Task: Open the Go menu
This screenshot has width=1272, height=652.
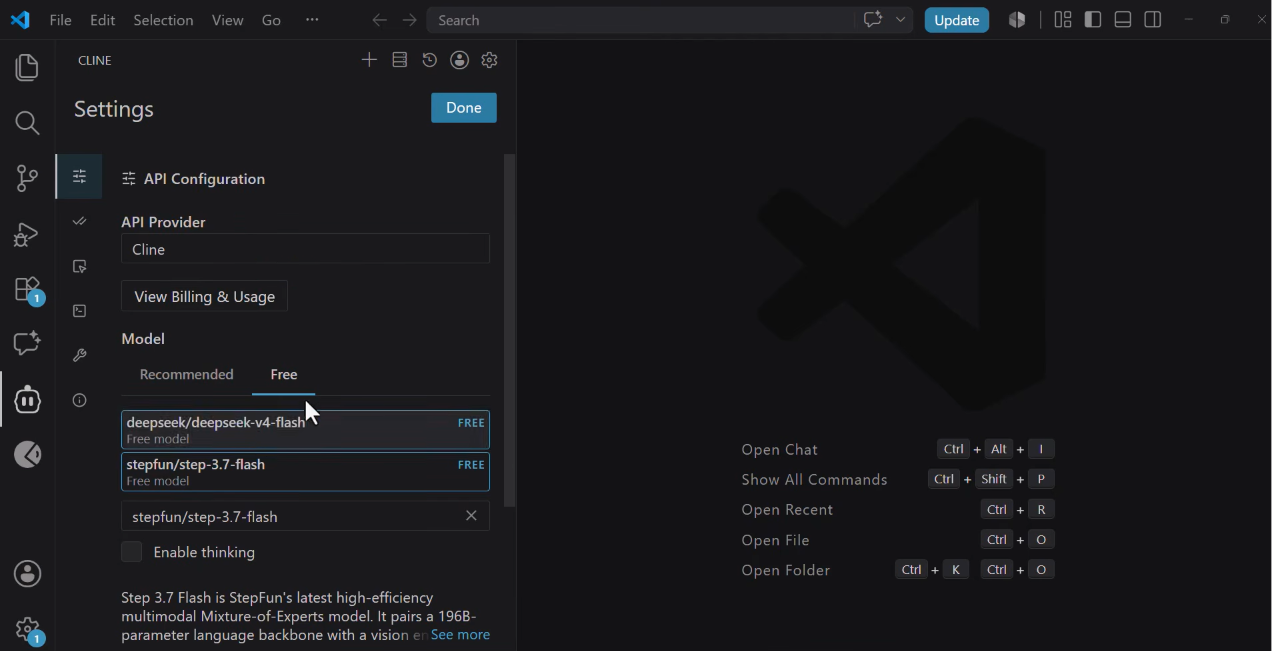Action: [271, 20]
